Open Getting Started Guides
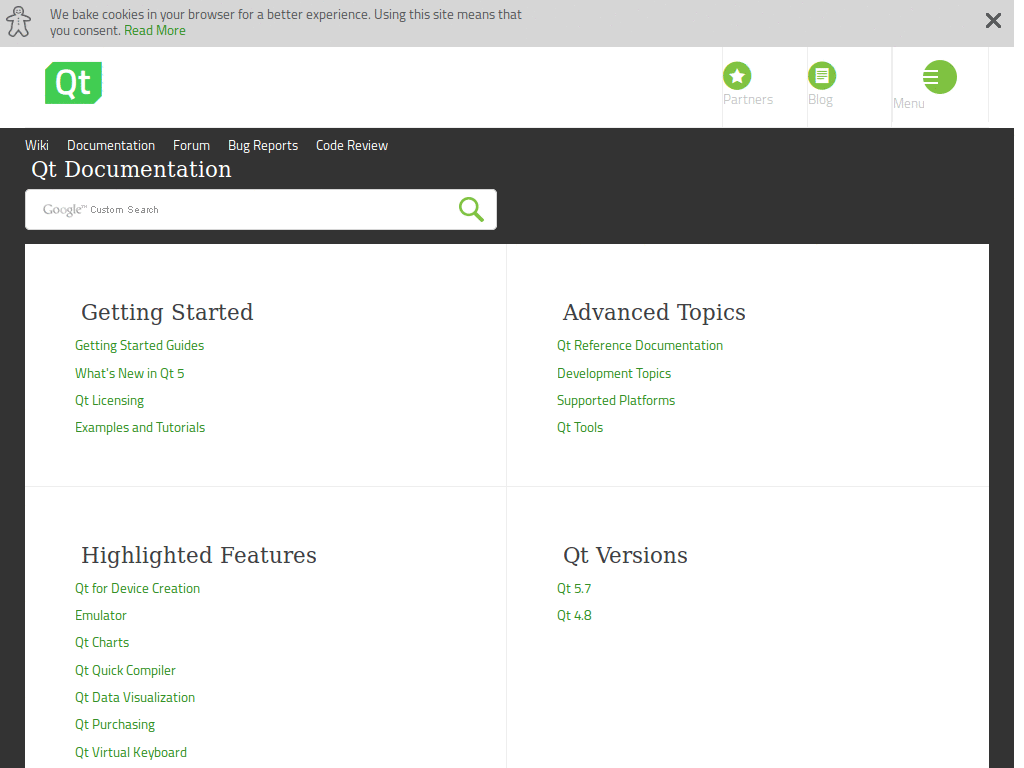 click(139, 345)
